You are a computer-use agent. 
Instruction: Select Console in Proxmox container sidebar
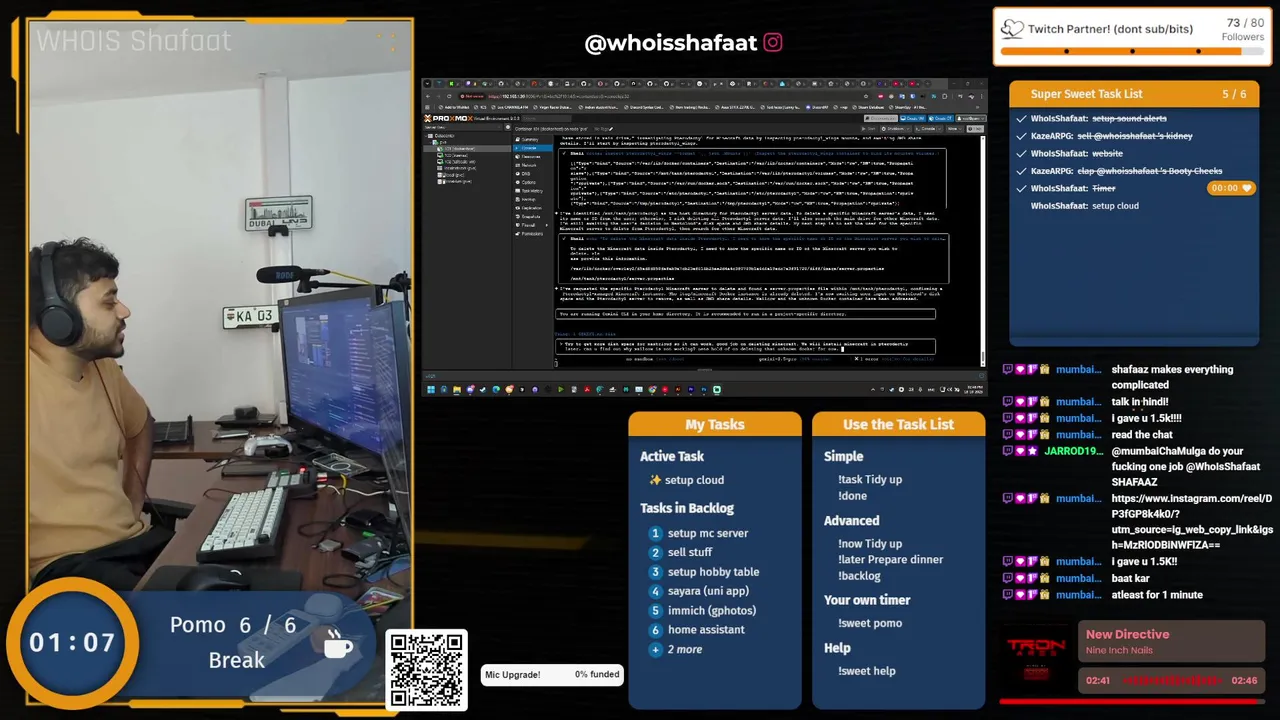532,148
